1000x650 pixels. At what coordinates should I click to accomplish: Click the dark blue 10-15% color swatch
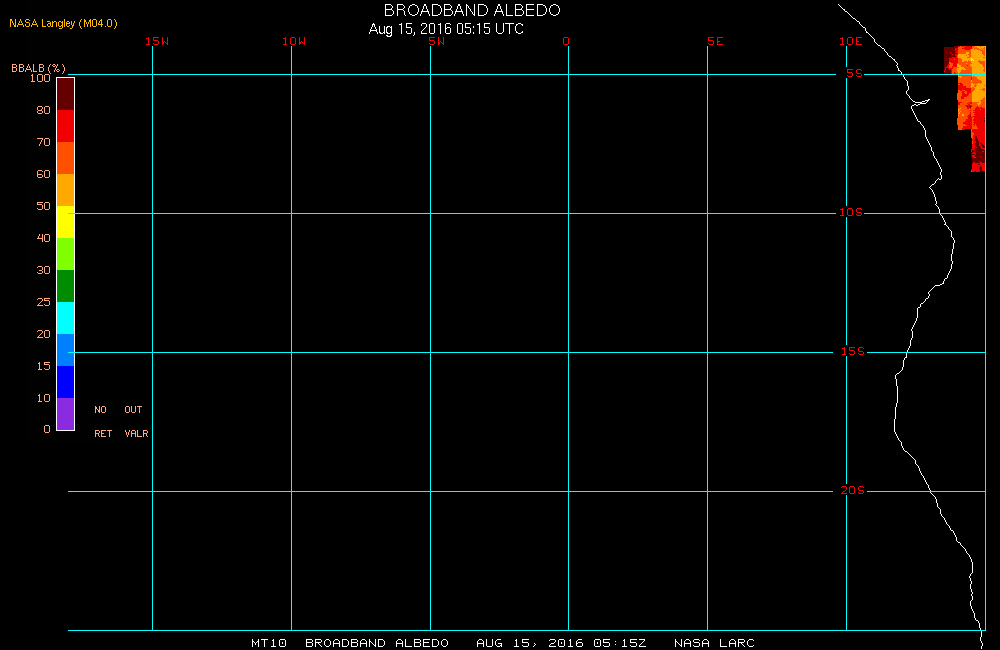(66, 381)
